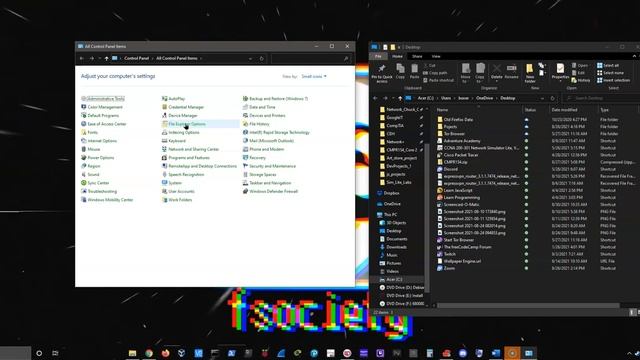This screenshot has width=640, height=360.
Task: Click the Sync Center green icon
Action: 84,183
